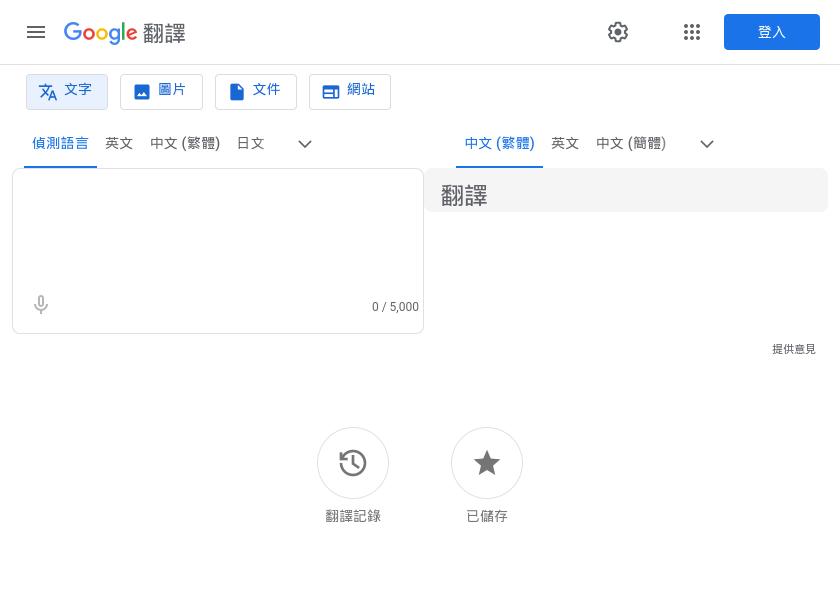Switch to 網站 website translation mode

coord(349,92)
